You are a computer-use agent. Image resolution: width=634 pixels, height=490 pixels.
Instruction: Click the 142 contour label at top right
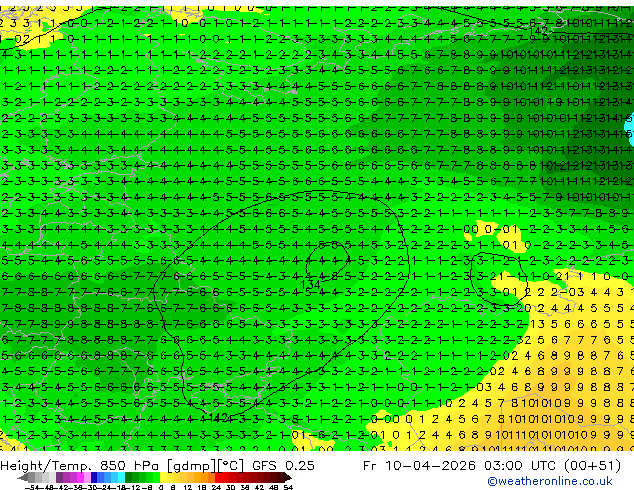click(538, 31)
